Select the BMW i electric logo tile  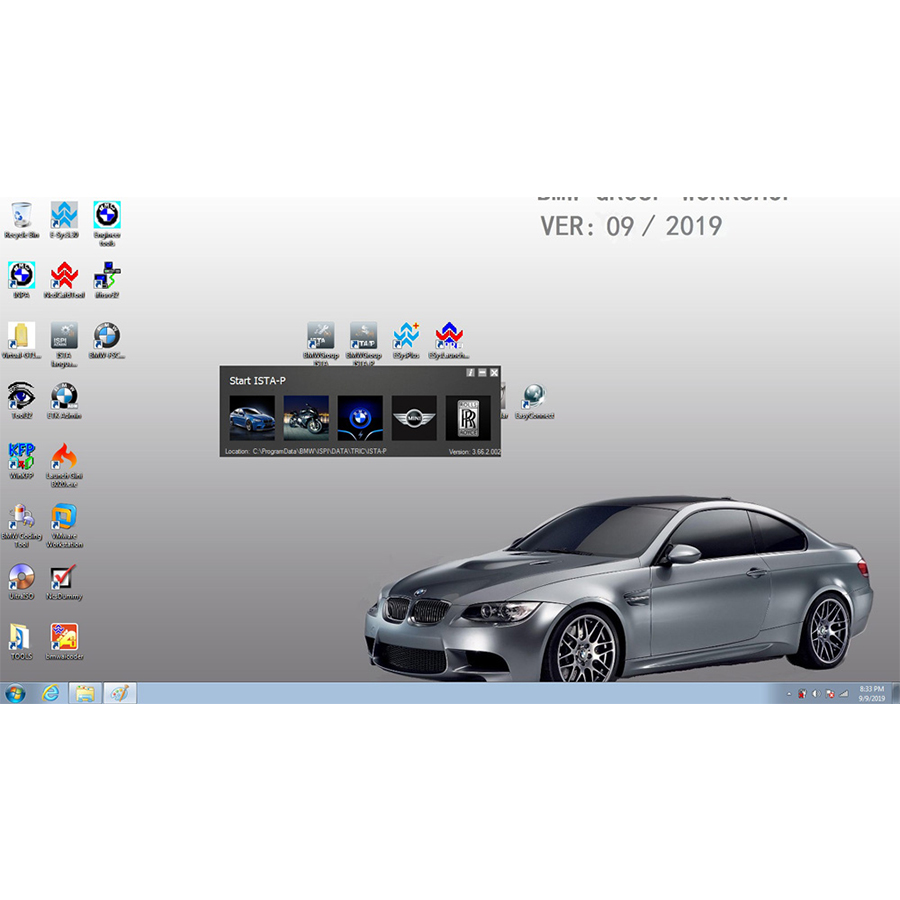click(359, 418)
